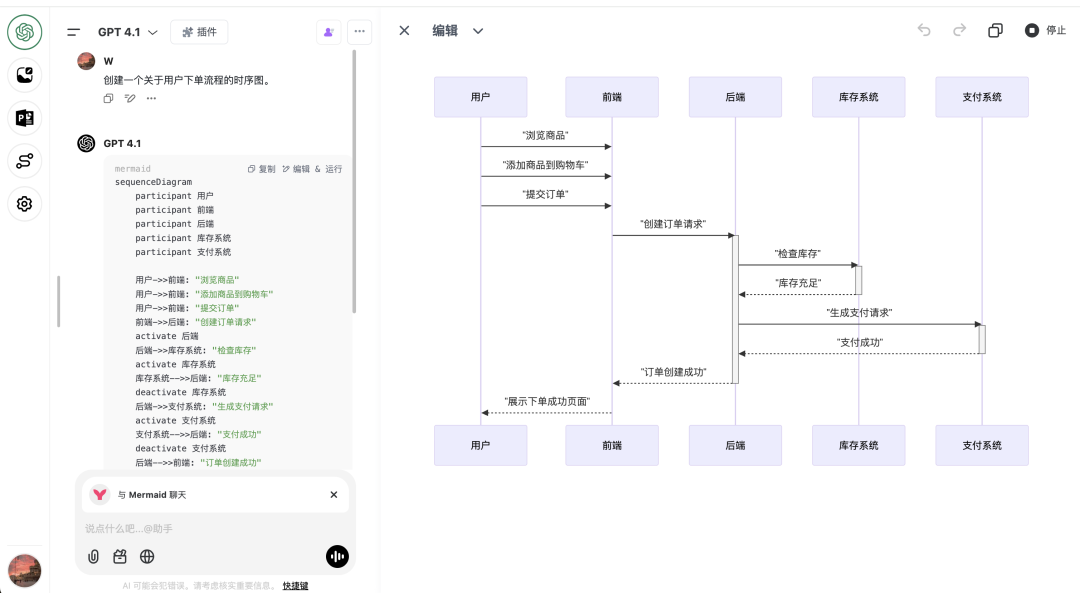The height and width of the screenshot is (593, 1080).
Task: Attach a file using the paperclip icon
Action: [93, 556]
